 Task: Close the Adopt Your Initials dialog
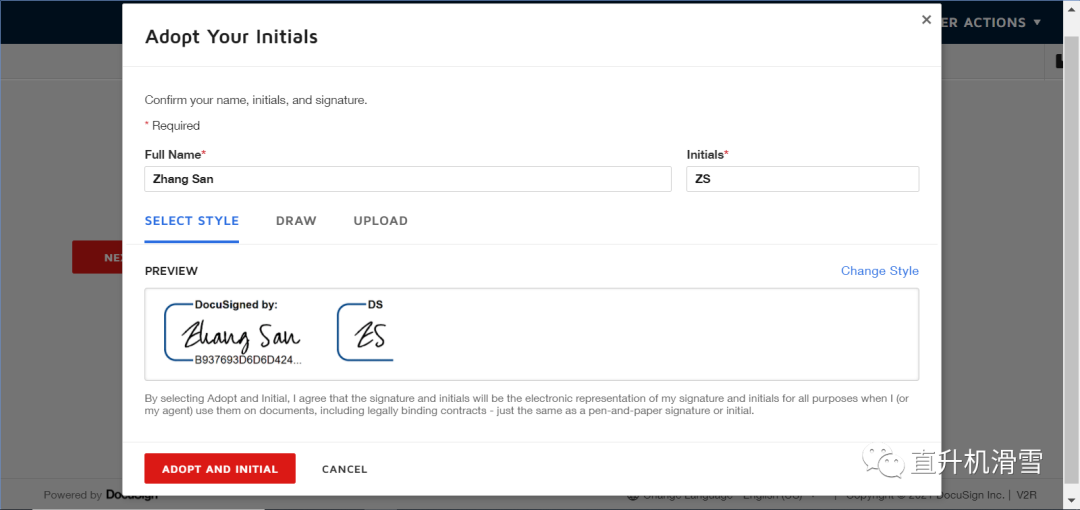926,20
